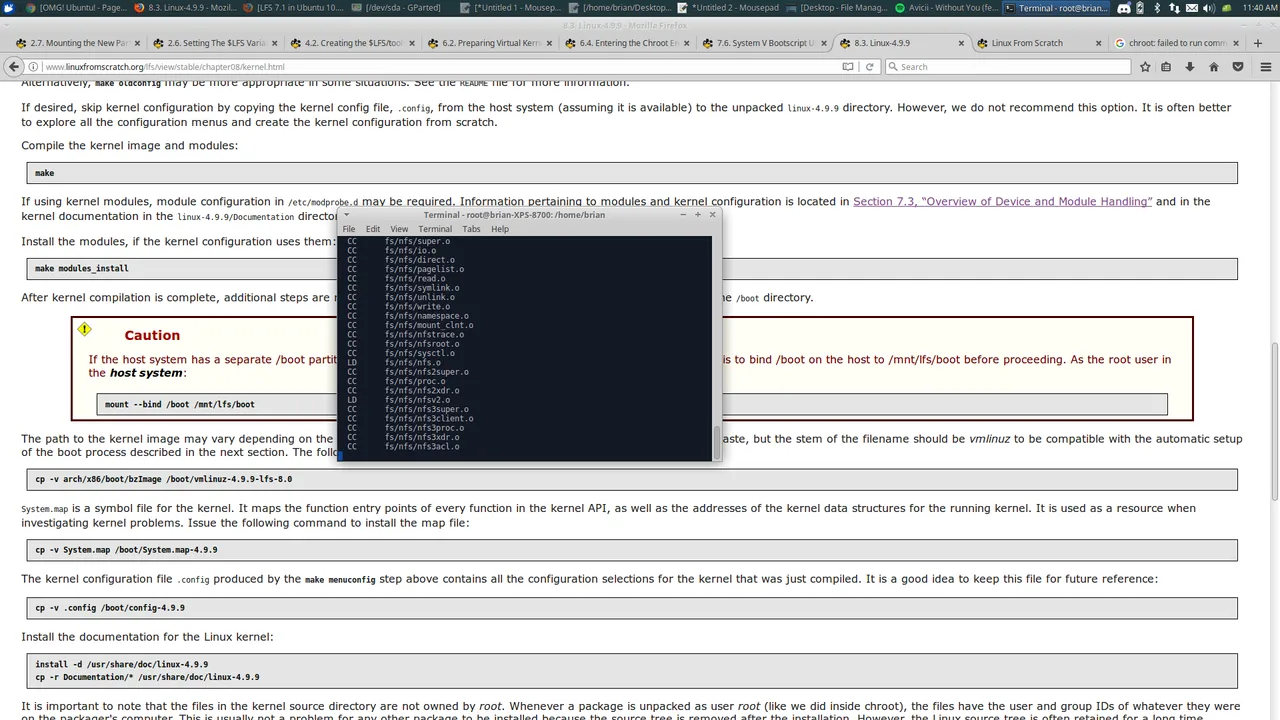
Task: Open site information icon in address bar
Action: pyautogui.click(x=35, y=67)
